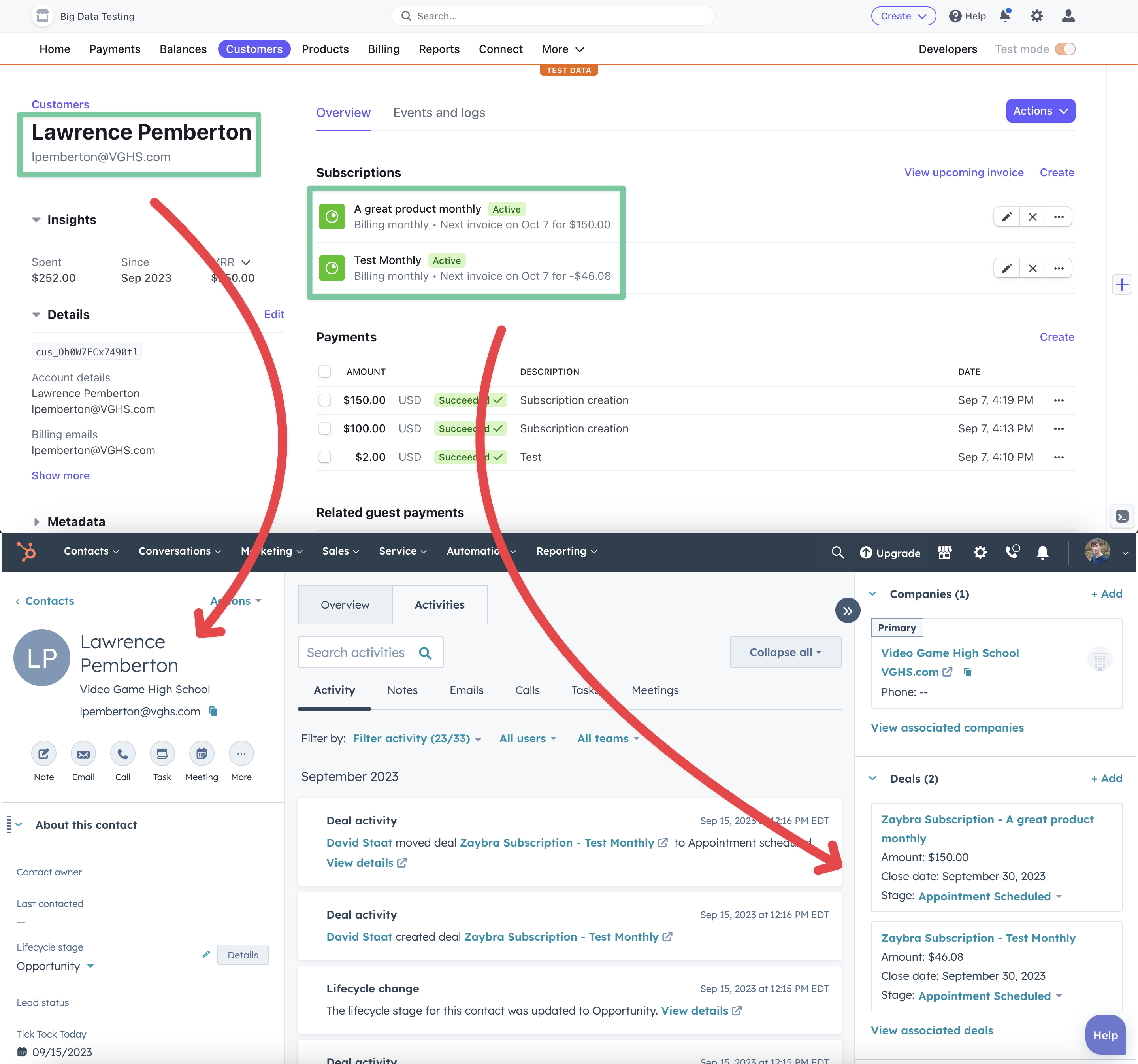1138x1064 pixels.
Task: Collapse the Companies (1) section
Action: click(872, 594)
